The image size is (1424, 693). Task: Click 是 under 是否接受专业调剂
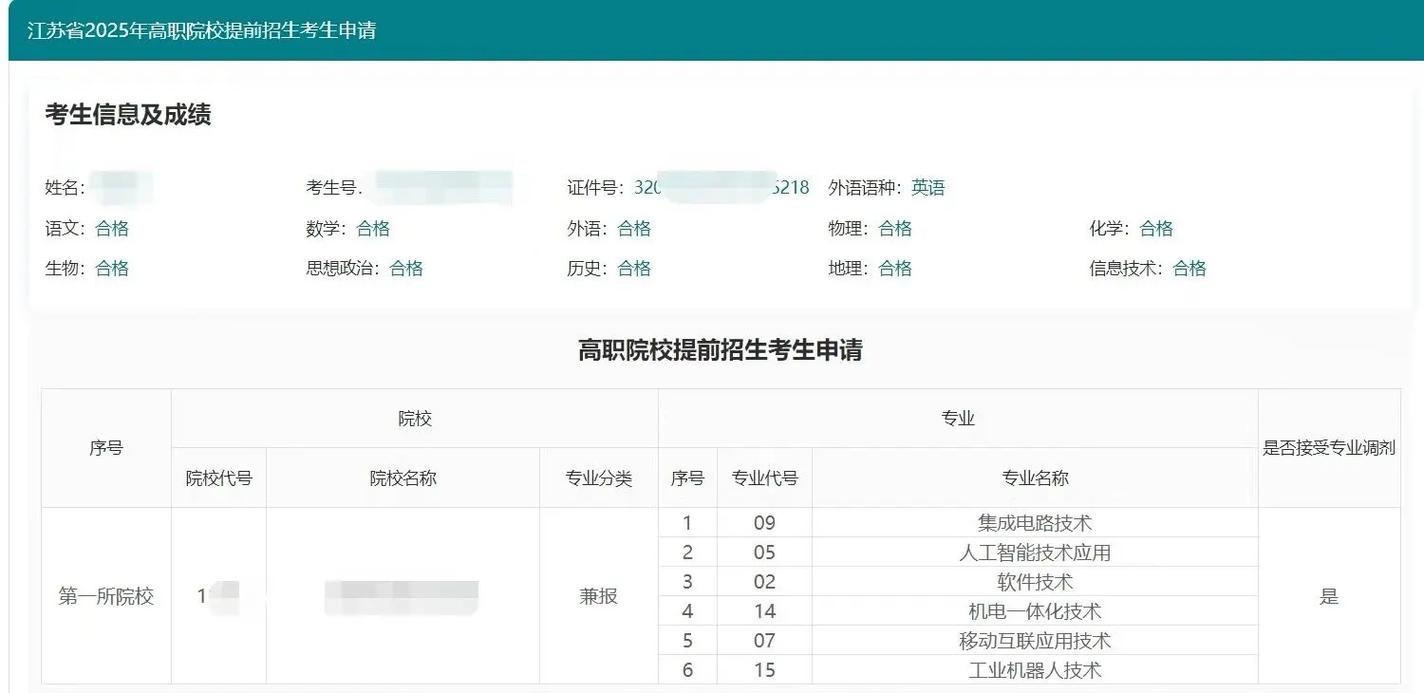(1329, 595)
